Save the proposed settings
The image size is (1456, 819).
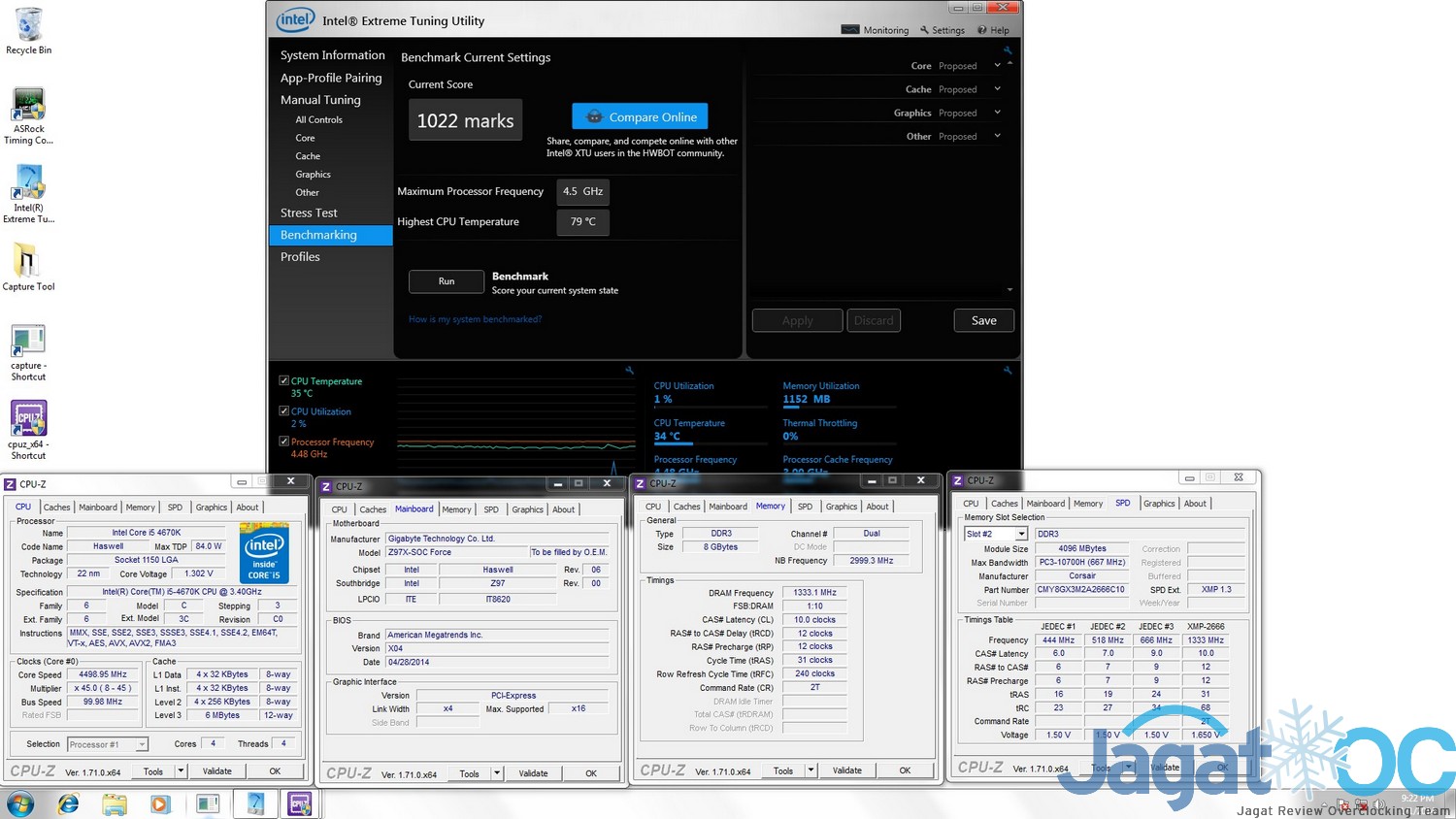[x=984, y=320]
